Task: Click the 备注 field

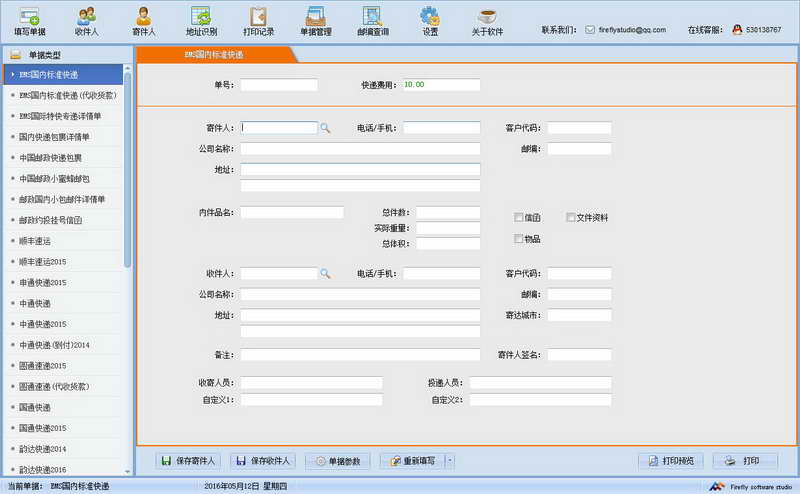Action: point(360,355)
